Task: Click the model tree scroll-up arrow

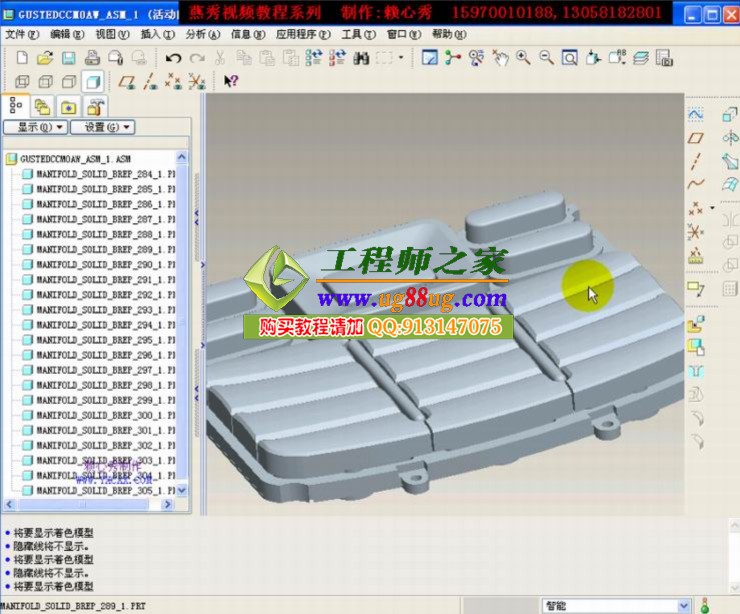Action: pos(181,158)
